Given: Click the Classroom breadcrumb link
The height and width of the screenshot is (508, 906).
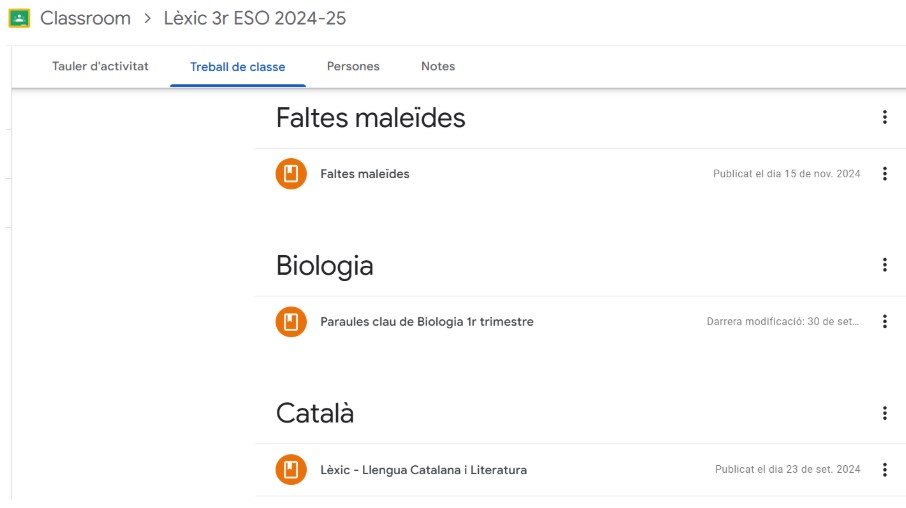Looking at the screenshot, I should 85,18.
